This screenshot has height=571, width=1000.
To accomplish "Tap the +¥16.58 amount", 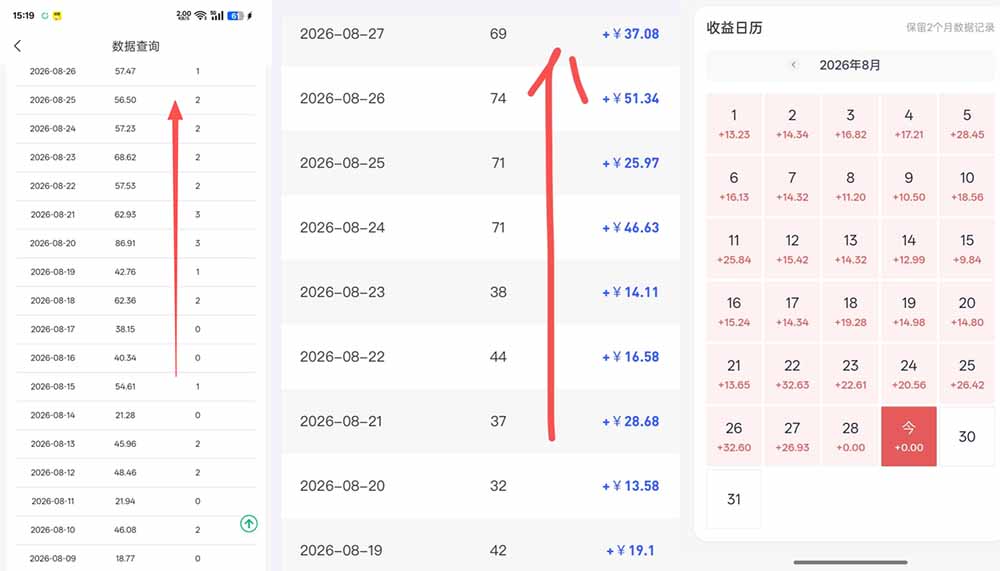I will [630, 357].
